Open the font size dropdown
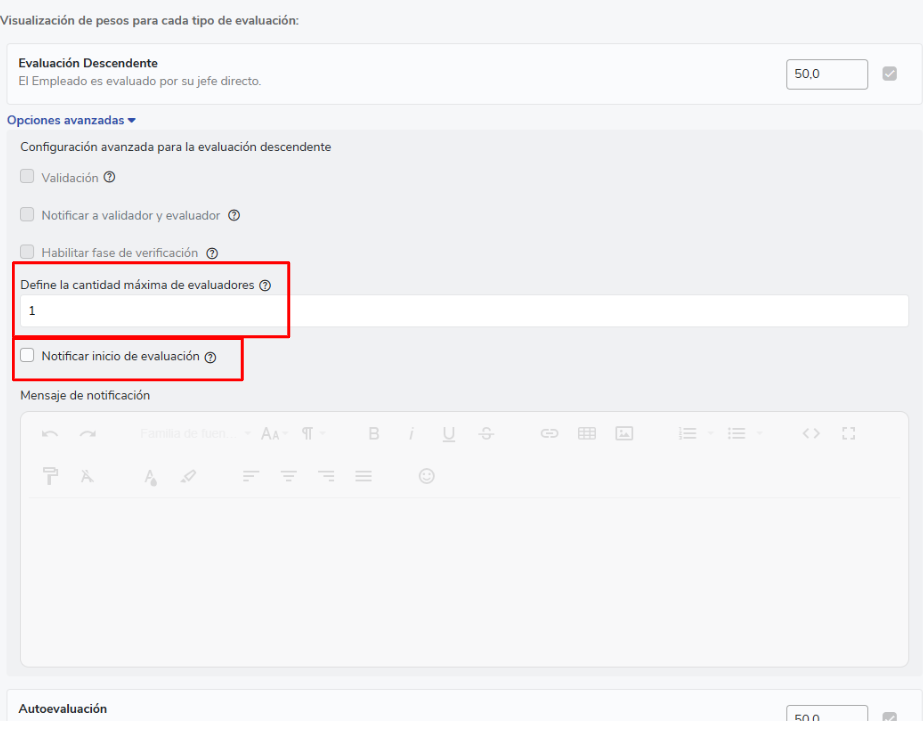The height and width of the screenshot is (733, 923). [273, 434]
